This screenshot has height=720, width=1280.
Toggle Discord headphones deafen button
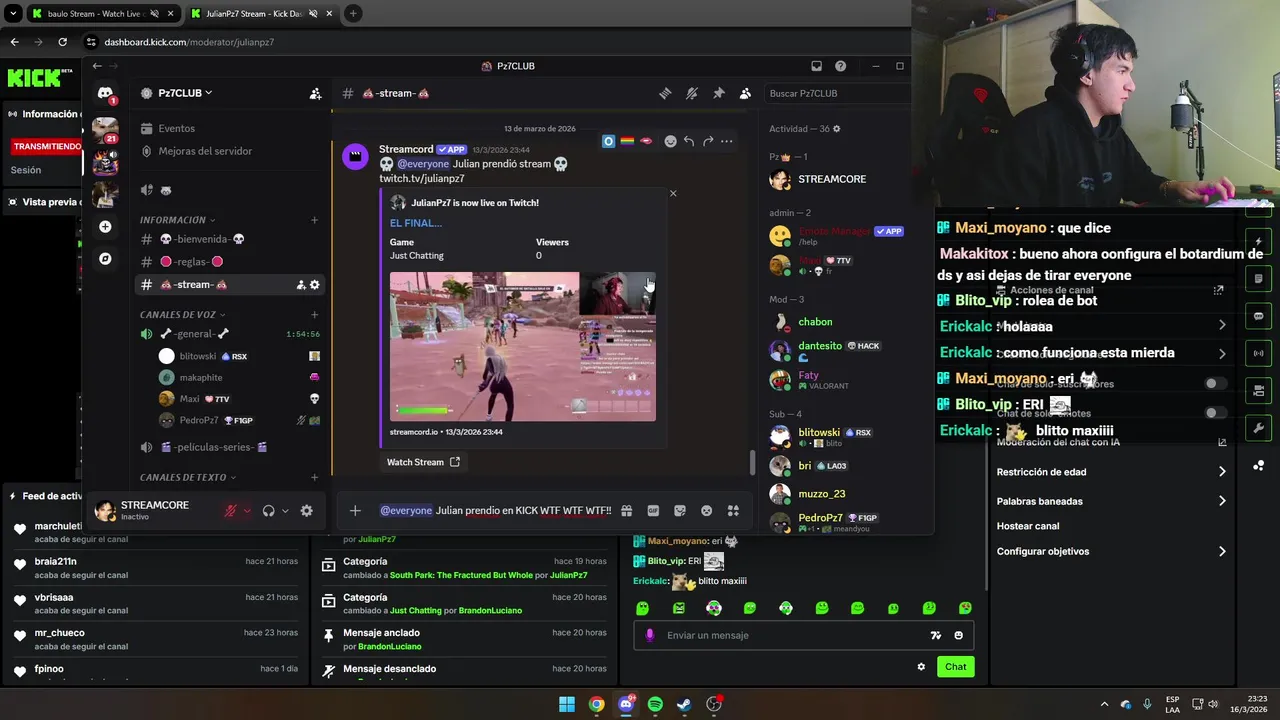click(x=268, y=510)
